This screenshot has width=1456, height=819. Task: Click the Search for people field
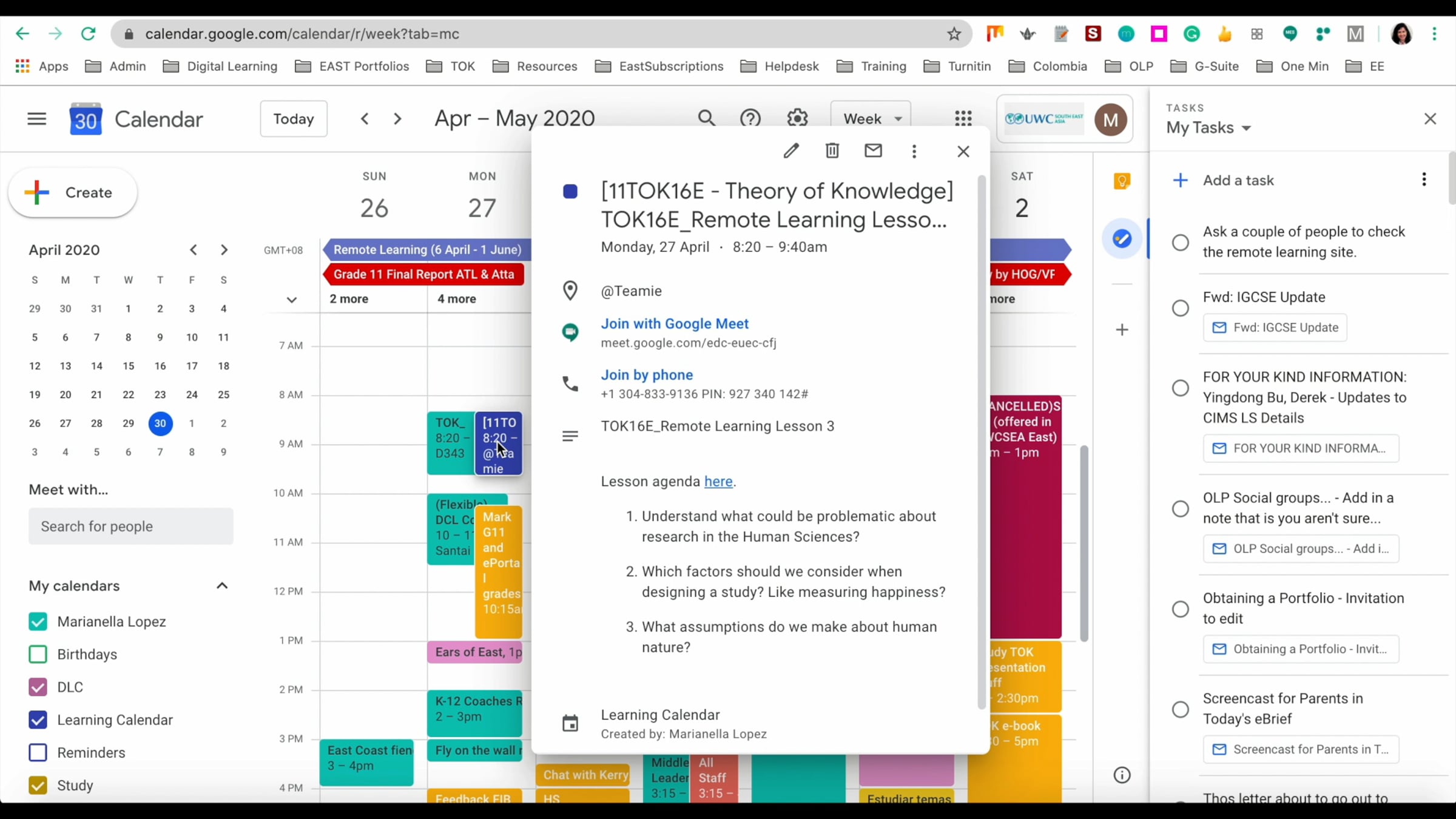pos(131,527)
